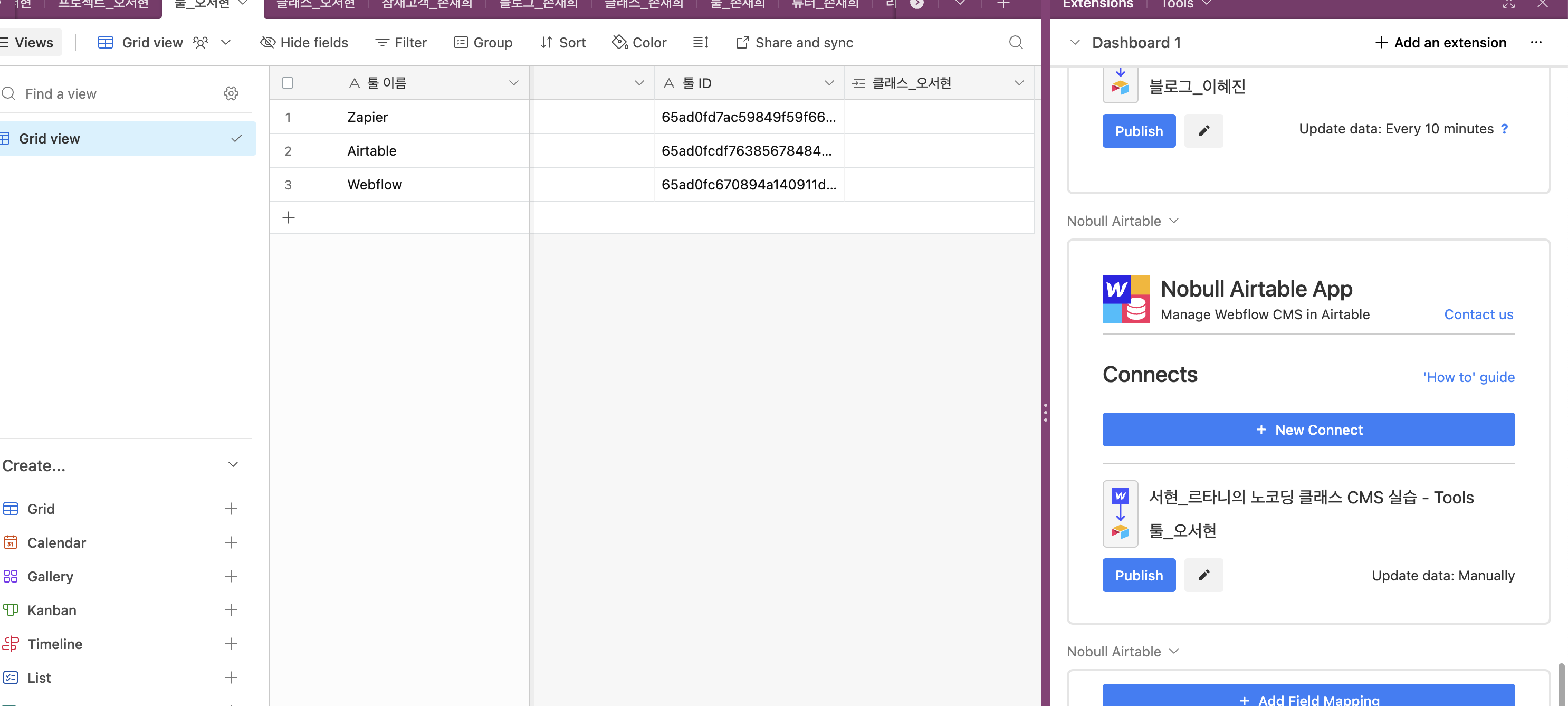Click the extensions panel scrollbar
Viewport: 1568px width, 706px height.
pos(1561,685)
